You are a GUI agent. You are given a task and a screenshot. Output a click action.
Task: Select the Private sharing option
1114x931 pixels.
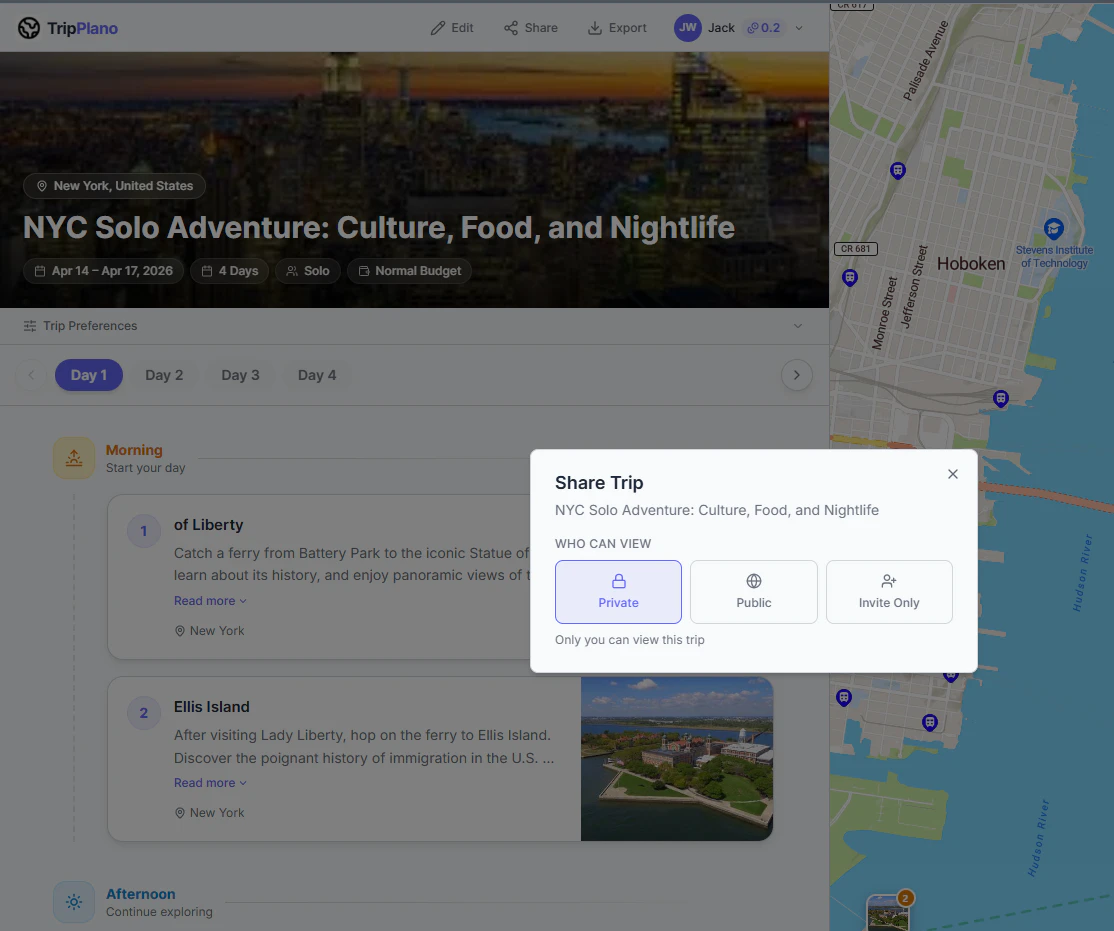[618, 591]
